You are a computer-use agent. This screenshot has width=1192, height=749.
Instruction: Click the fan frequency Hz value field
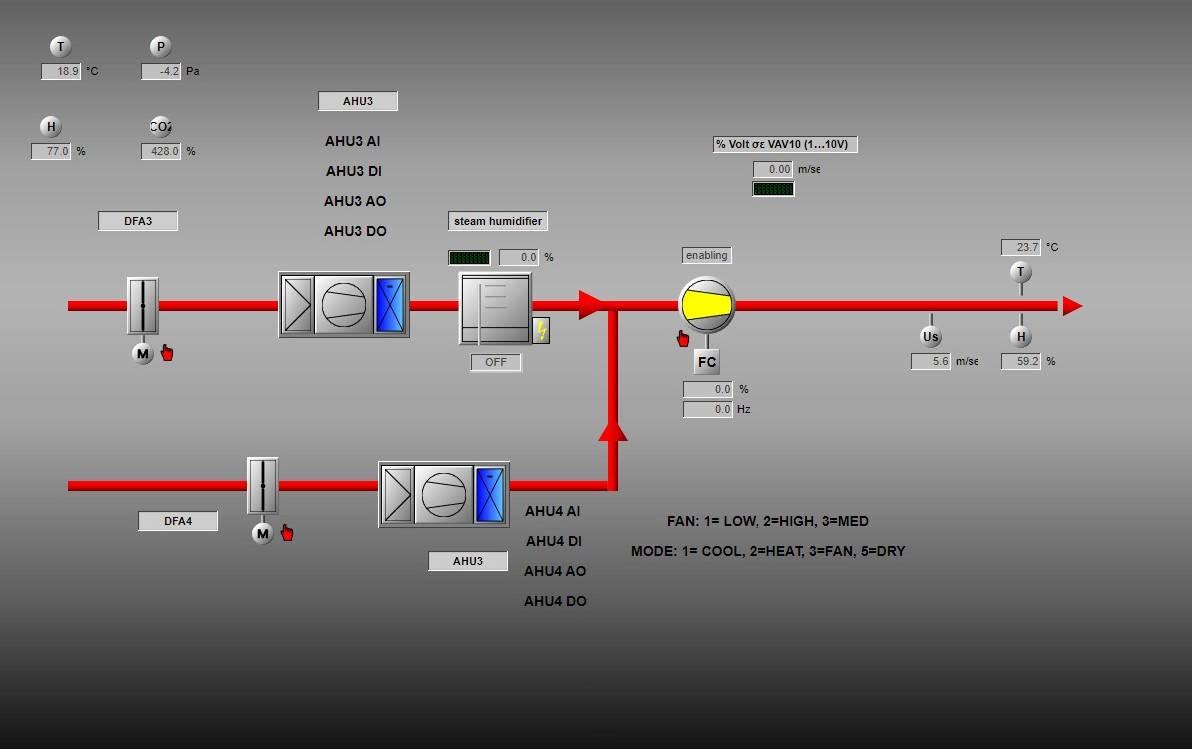[708, 409]
